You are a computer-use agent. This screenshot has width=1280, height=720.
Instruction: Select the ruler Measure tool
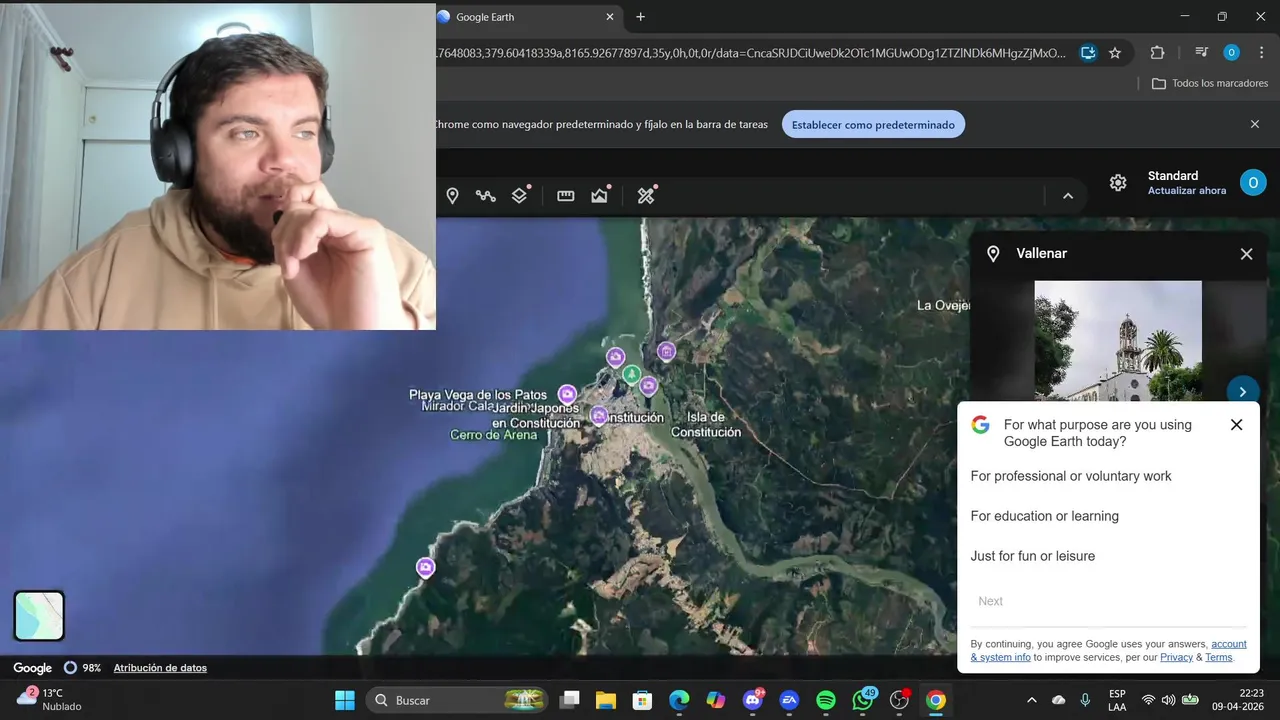tap(566, 196)
